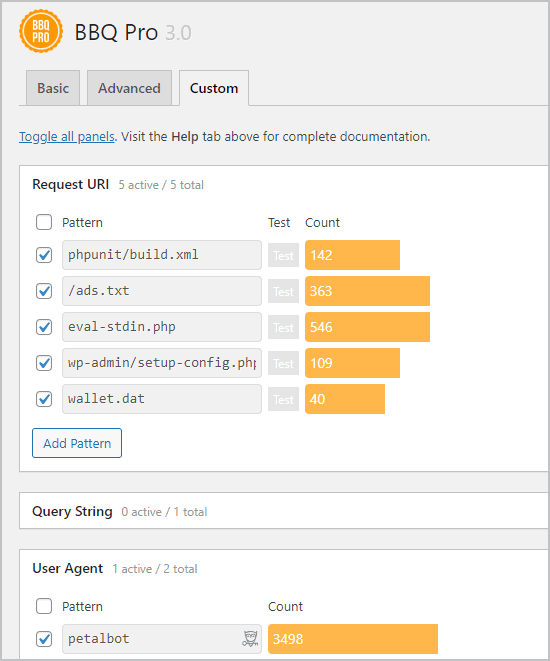The width and height of the screenshot is (550, 661).
Task: Click the 546 count bar
Action: click(x=368, y=327)
